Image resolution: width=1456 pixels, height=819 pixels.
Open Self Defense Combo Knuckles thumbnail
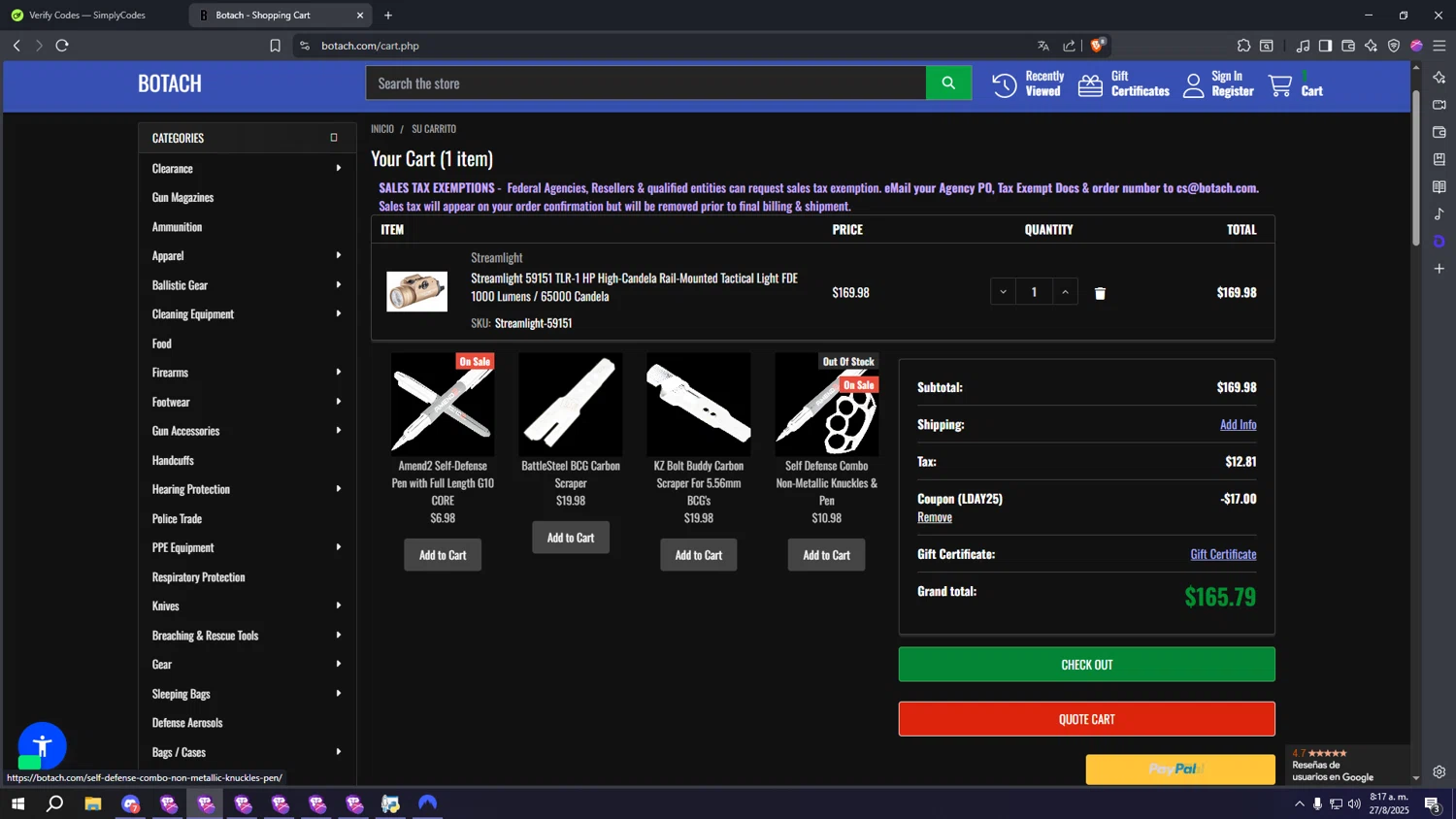tap(827, 405)
